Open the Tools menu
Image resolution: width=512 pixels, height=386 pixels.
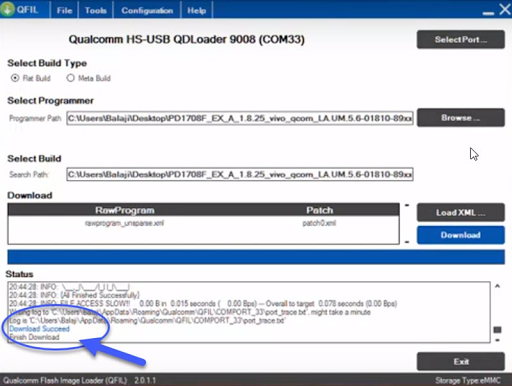[x=95, y=10]
